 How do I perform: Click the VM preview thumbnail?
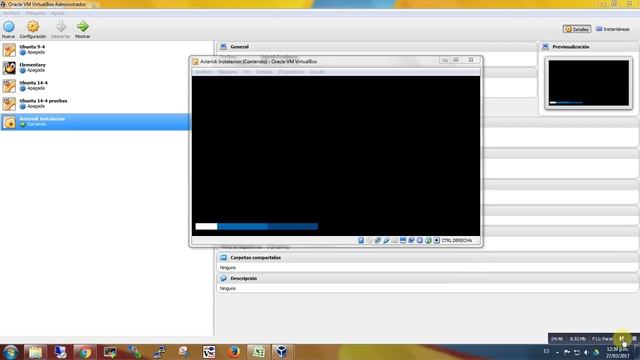tap(589, 83)
